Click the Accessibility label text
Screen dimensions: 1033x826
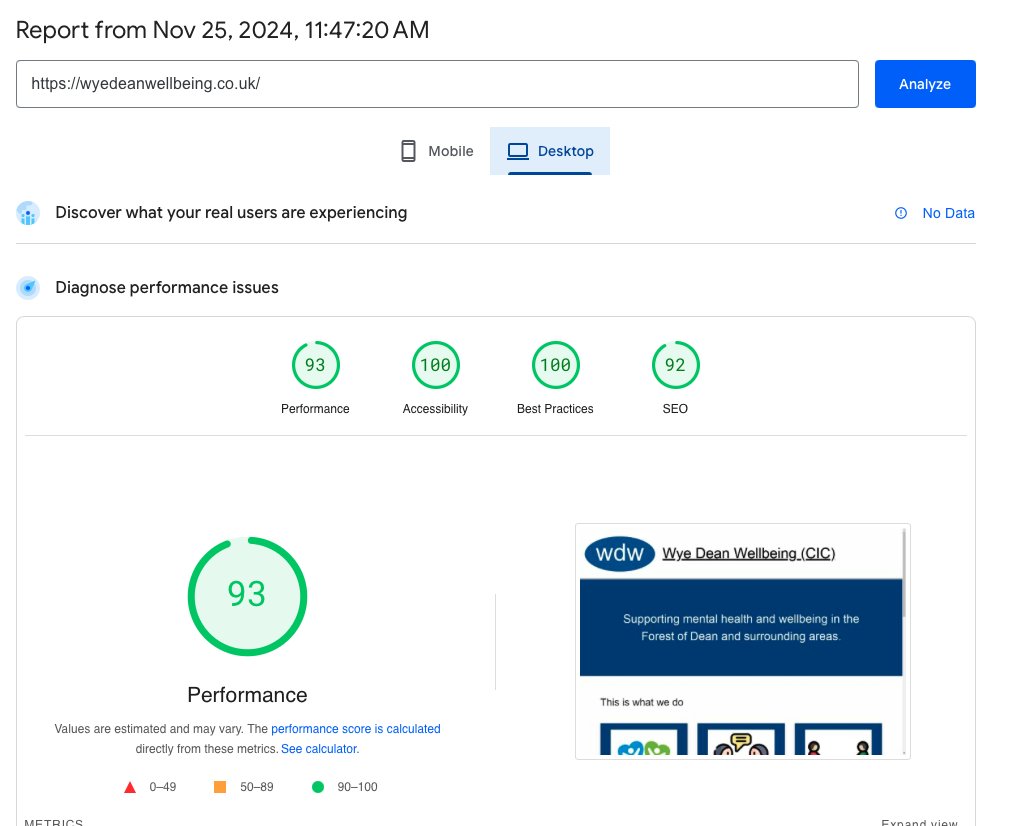click(435, 408)
